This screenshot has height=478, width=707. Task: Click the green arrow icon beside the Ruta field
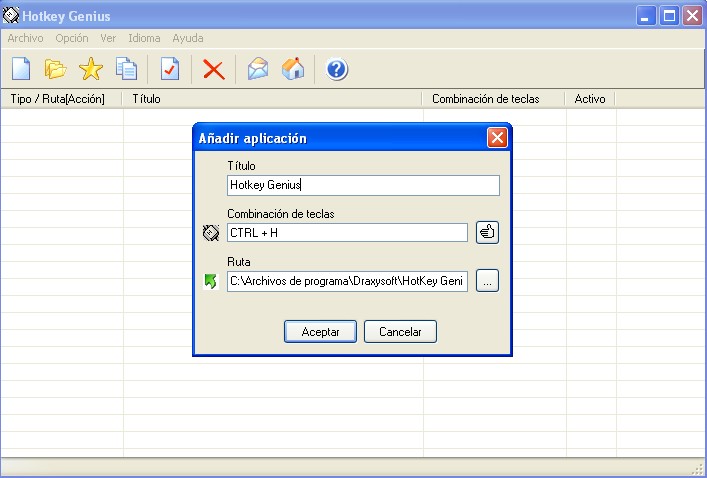(211, 281)
